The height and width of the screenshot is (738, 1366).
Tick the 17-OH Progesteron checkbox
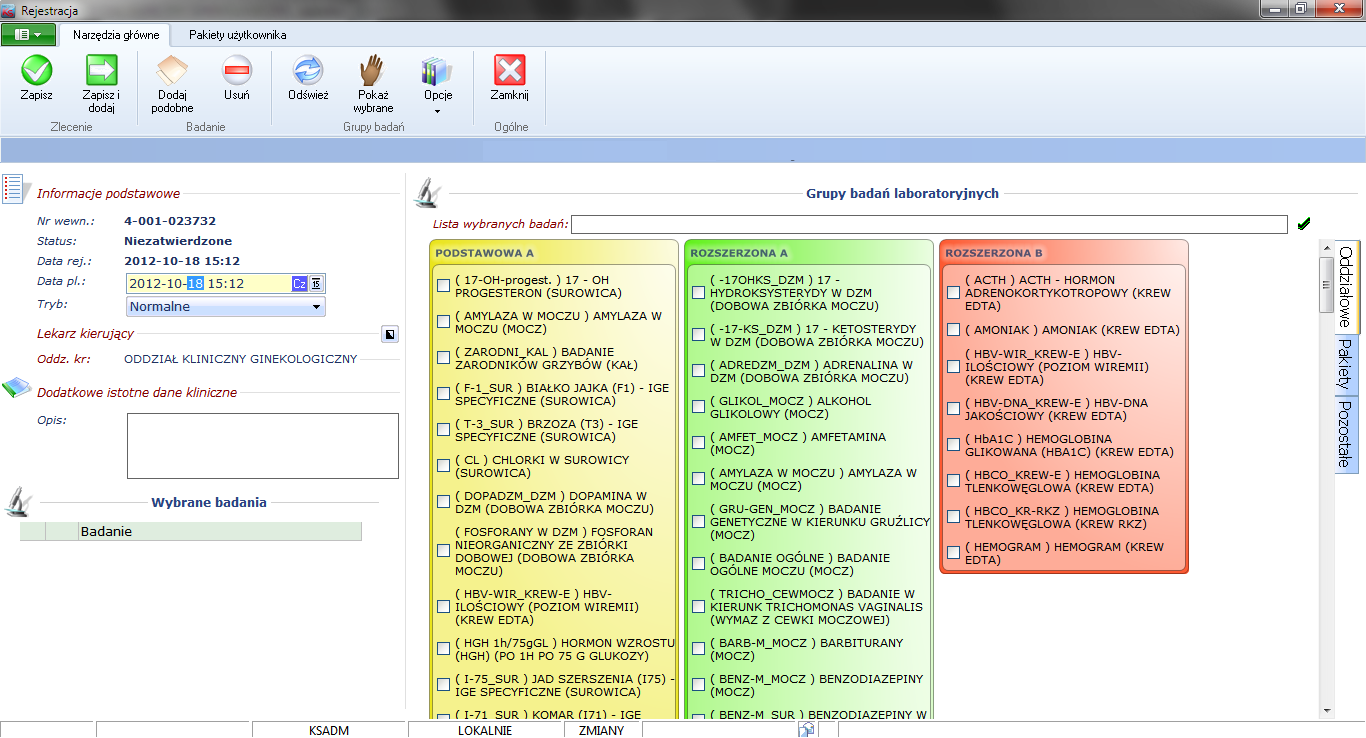(x=443, y=286)
